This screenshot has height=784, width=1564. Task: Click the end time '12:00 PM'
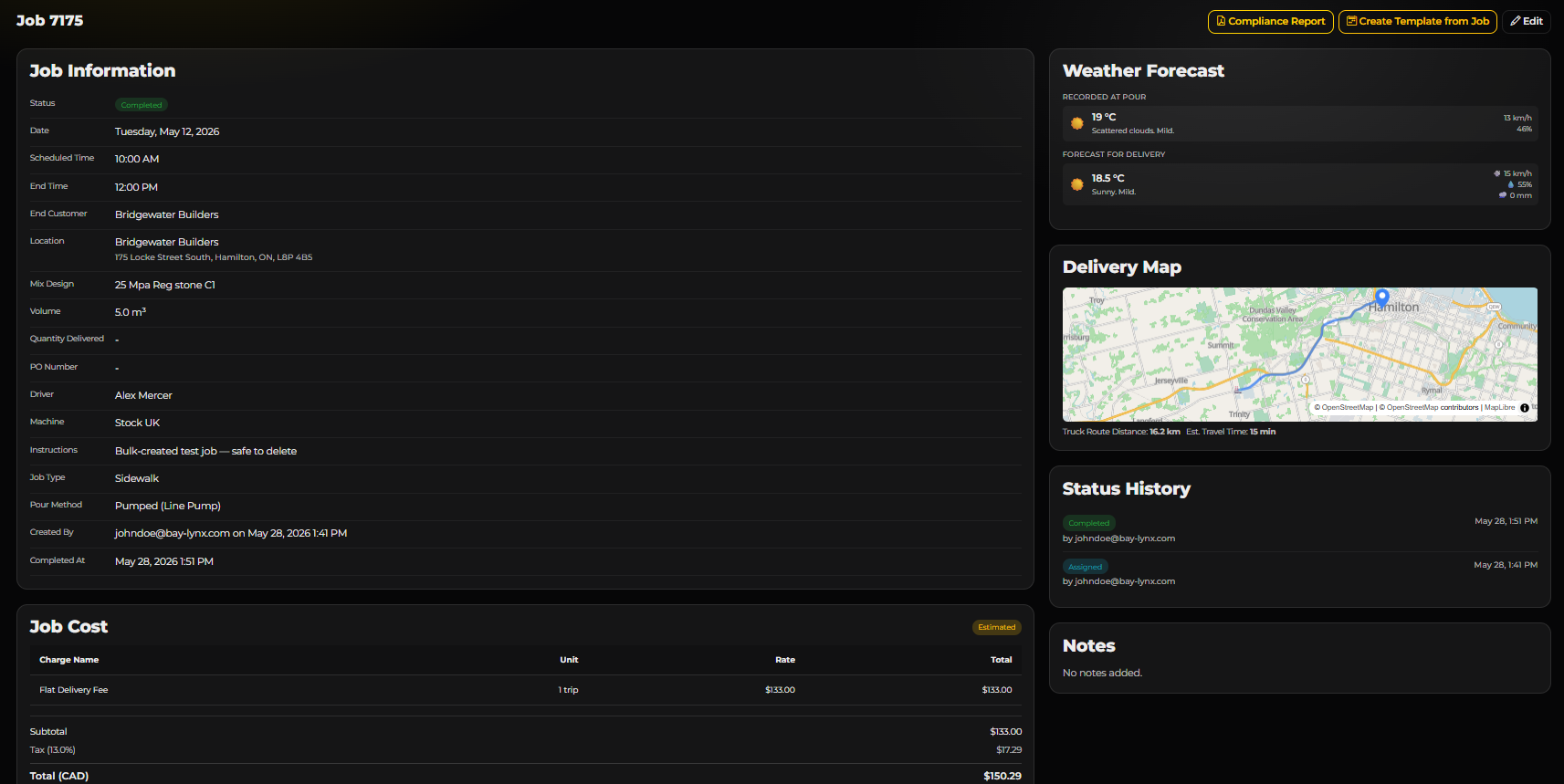136,187
